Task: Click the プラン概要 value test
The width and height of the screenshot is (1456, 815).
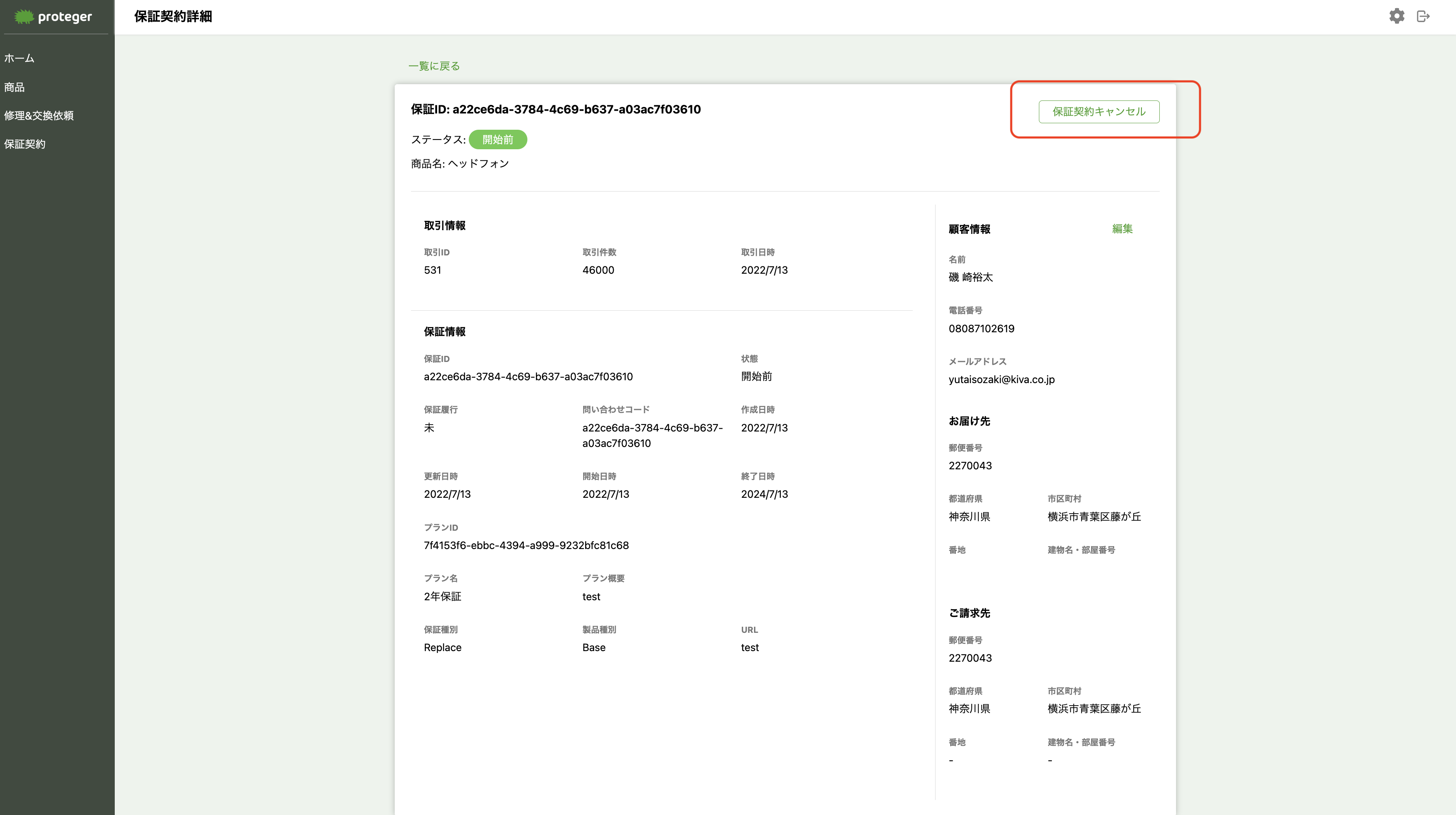Action: 591,597
